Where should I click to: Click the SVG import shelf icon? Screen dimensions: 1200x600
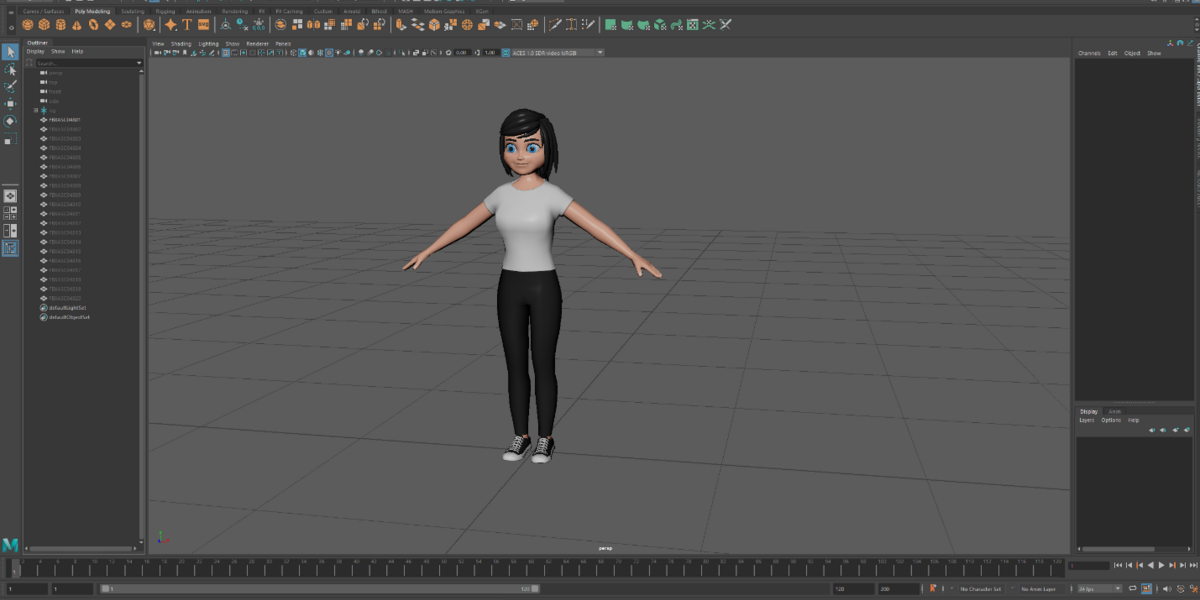pos(204,24)
